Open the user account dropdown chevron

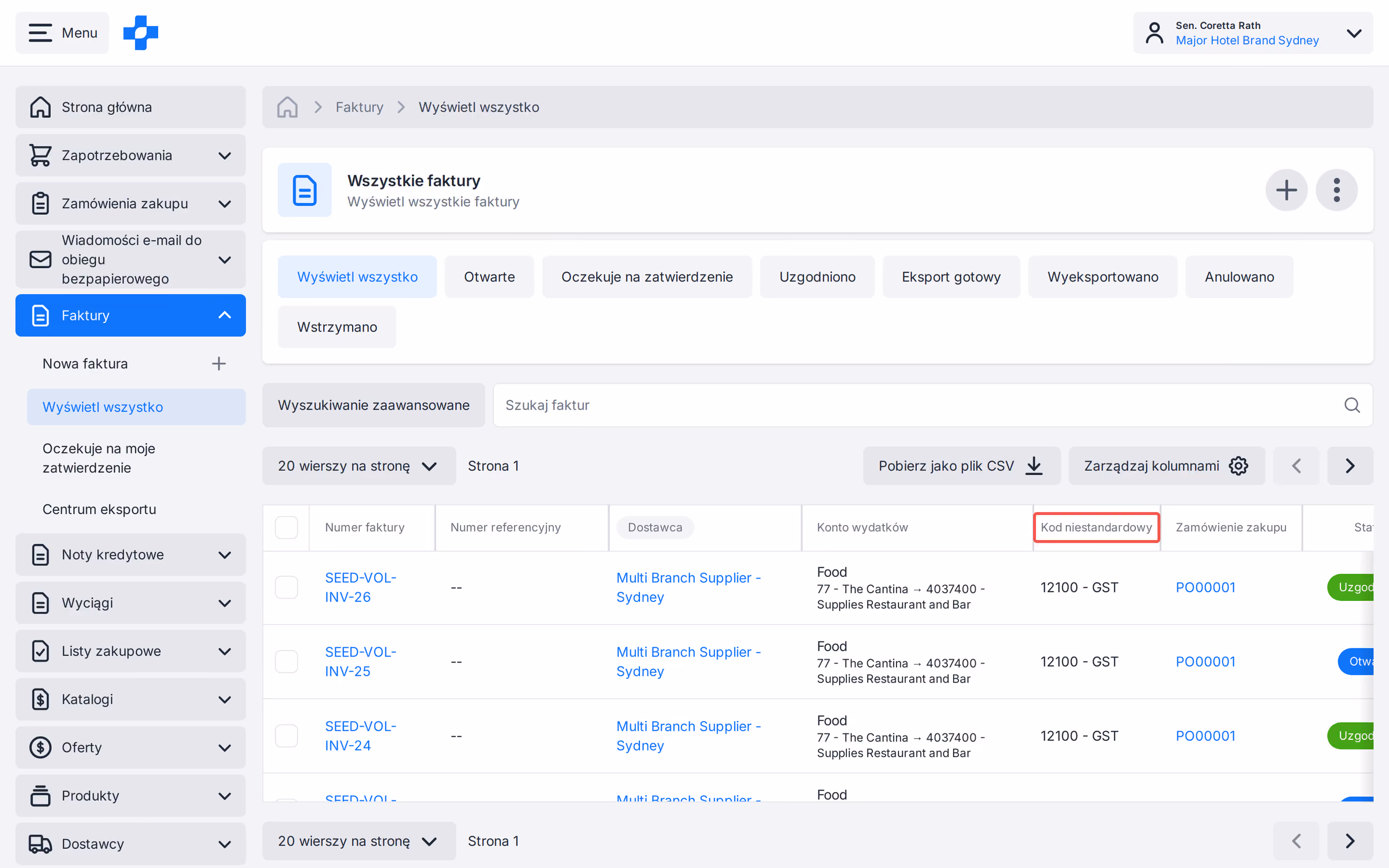point(1354,33)
